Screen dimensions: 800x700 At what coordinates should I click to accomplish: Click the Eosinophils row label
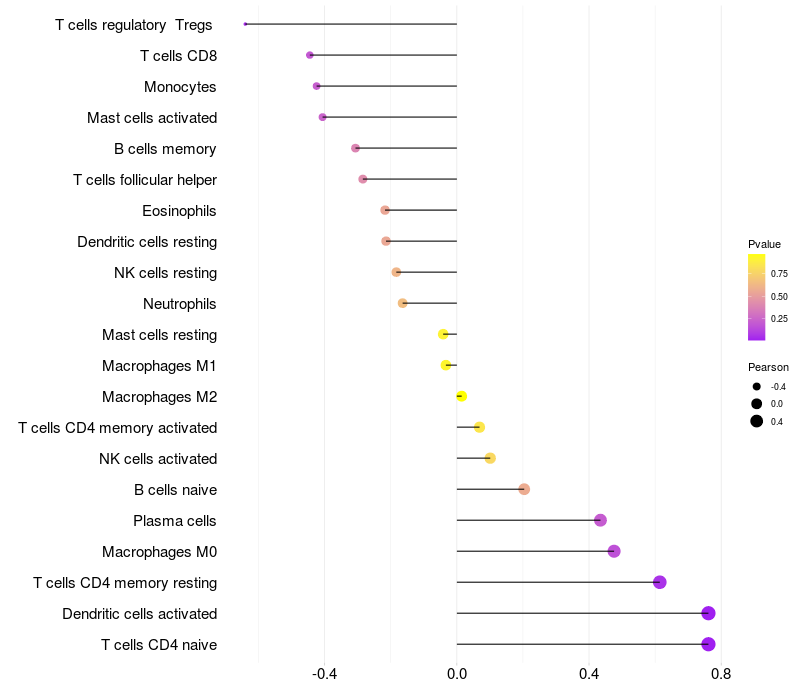coord(179,211)
